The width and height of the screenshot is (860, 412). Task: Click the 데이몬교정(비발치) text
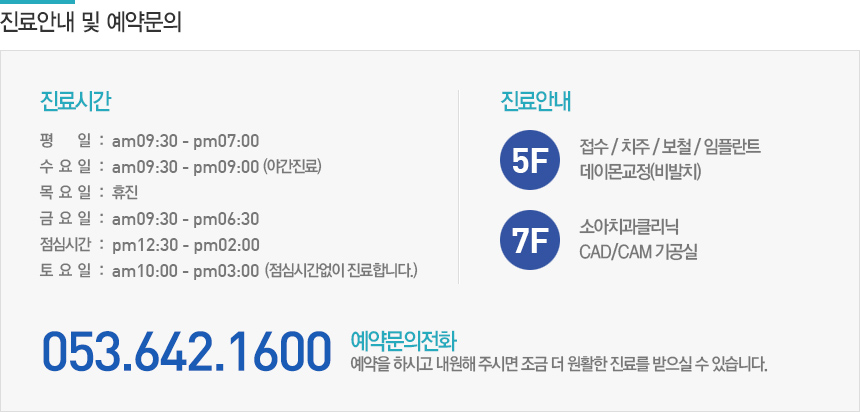point(640,172)
